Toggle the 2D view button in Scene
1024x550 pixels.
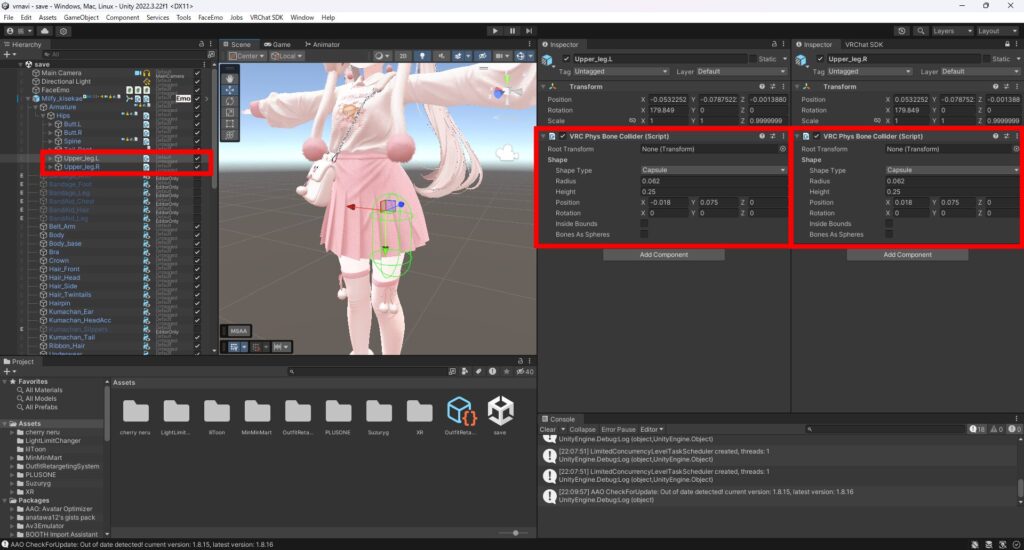point(404,56)
